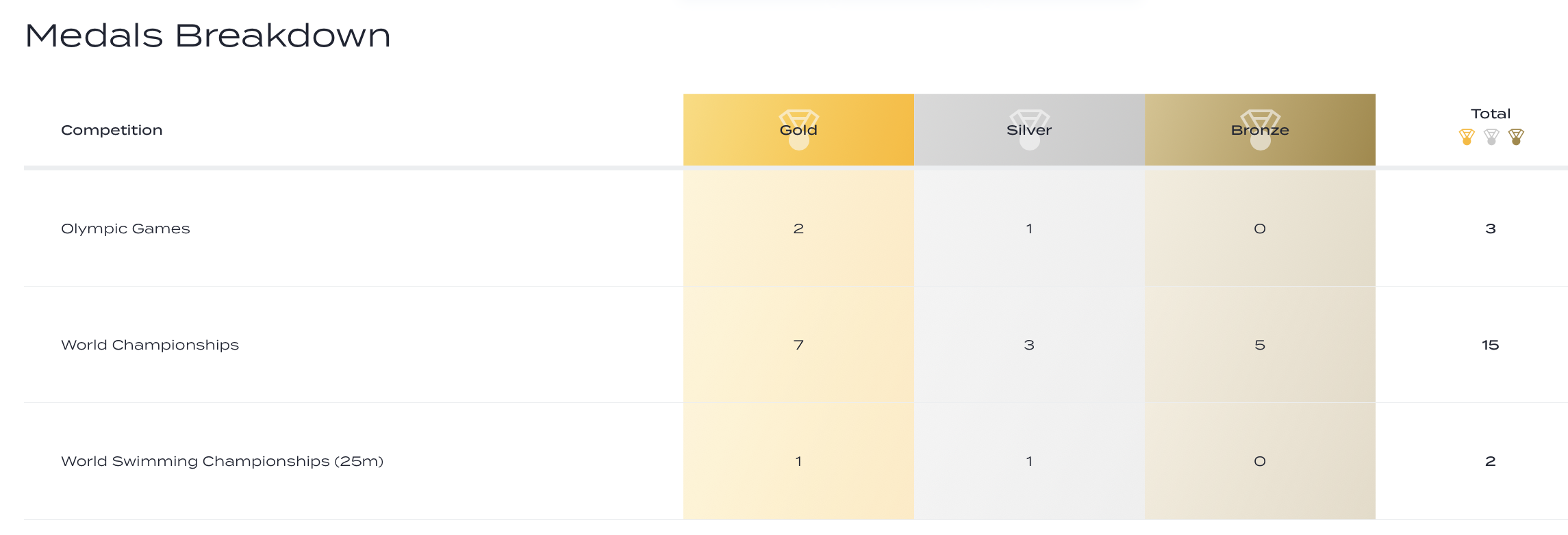1568x535 pixels.
Task: Select Olympic Games bronze count cell
Action: coord(1260,229)
